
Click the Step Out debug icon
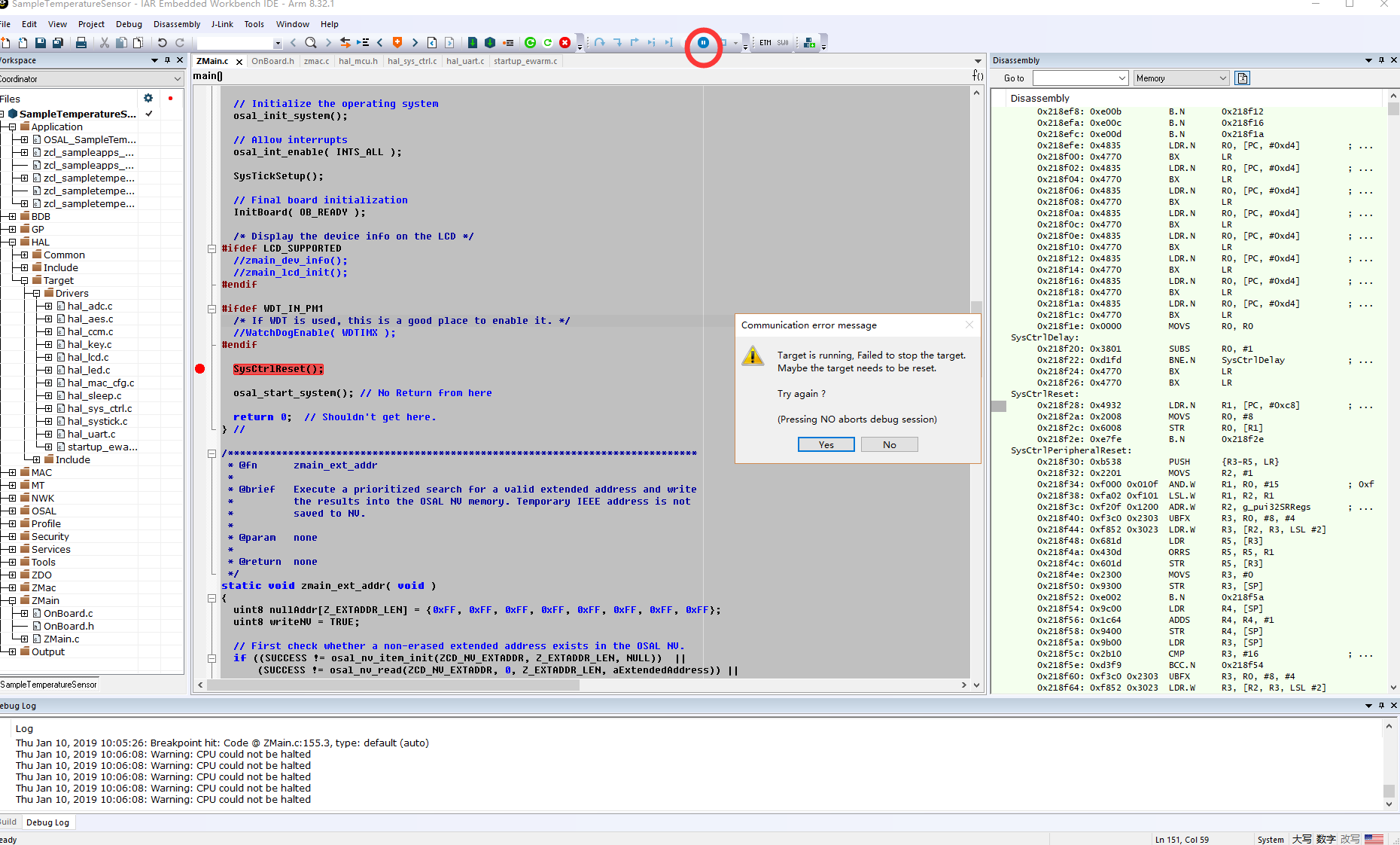coord(635,43)
